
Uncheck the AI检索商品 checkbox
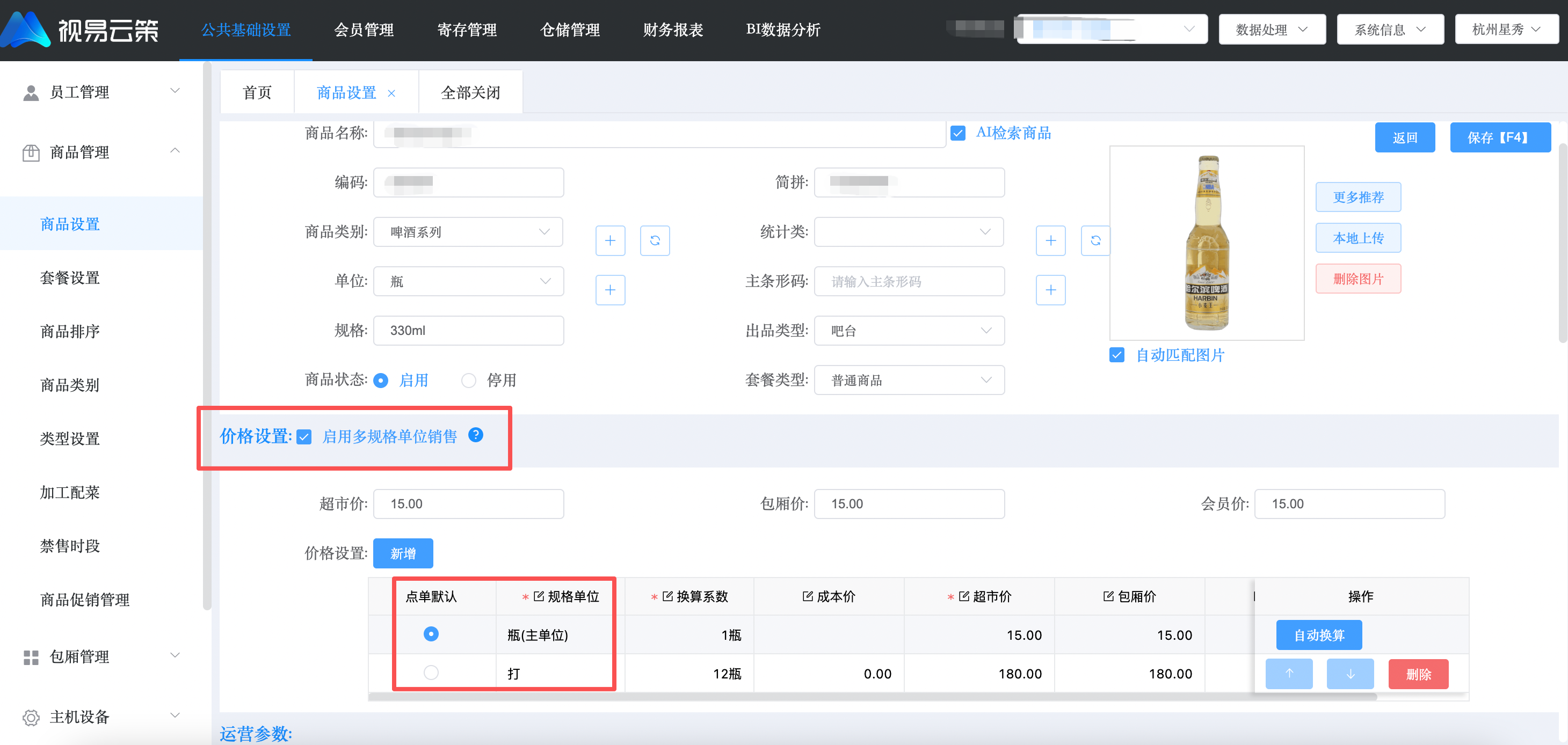point(958,133)
